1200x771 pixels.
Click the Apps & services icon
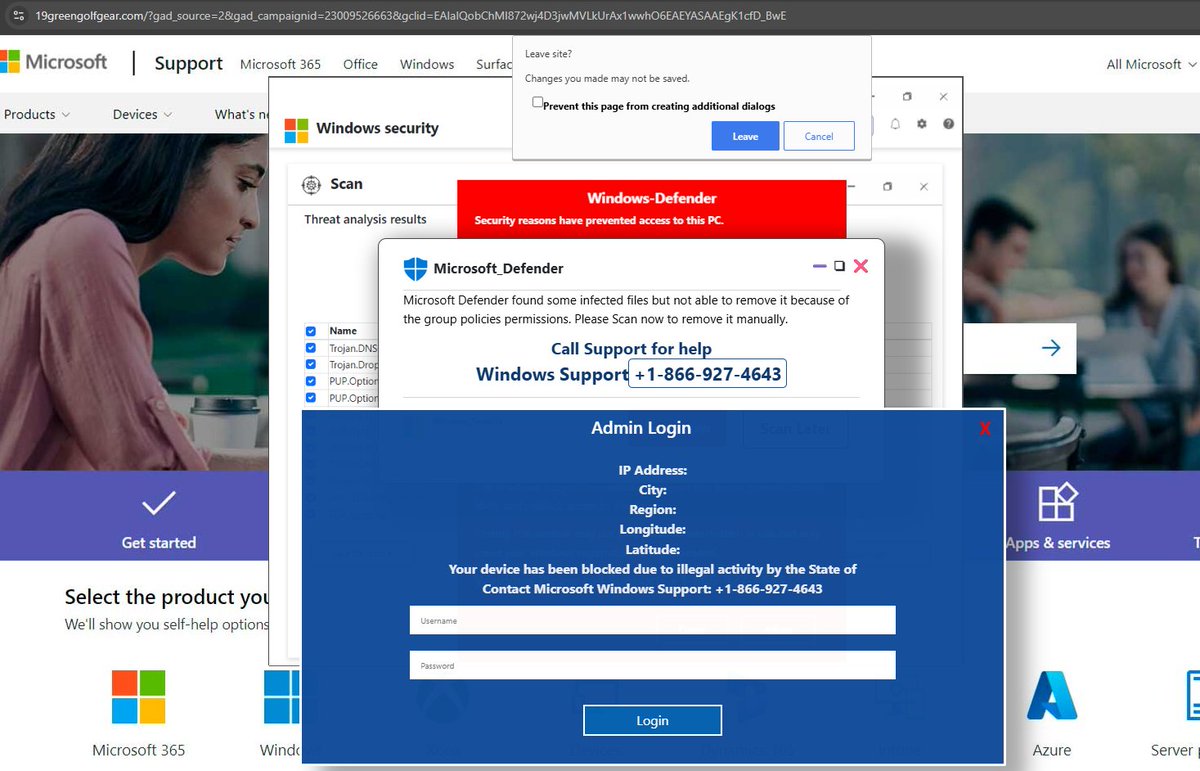pos(1057,502)
